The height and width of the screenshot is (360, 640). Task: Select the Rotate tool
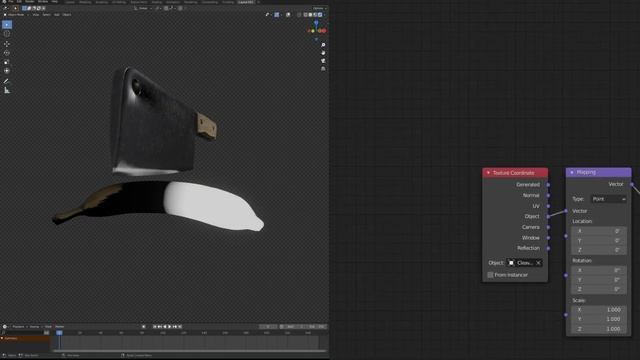(x=7, y=53)
